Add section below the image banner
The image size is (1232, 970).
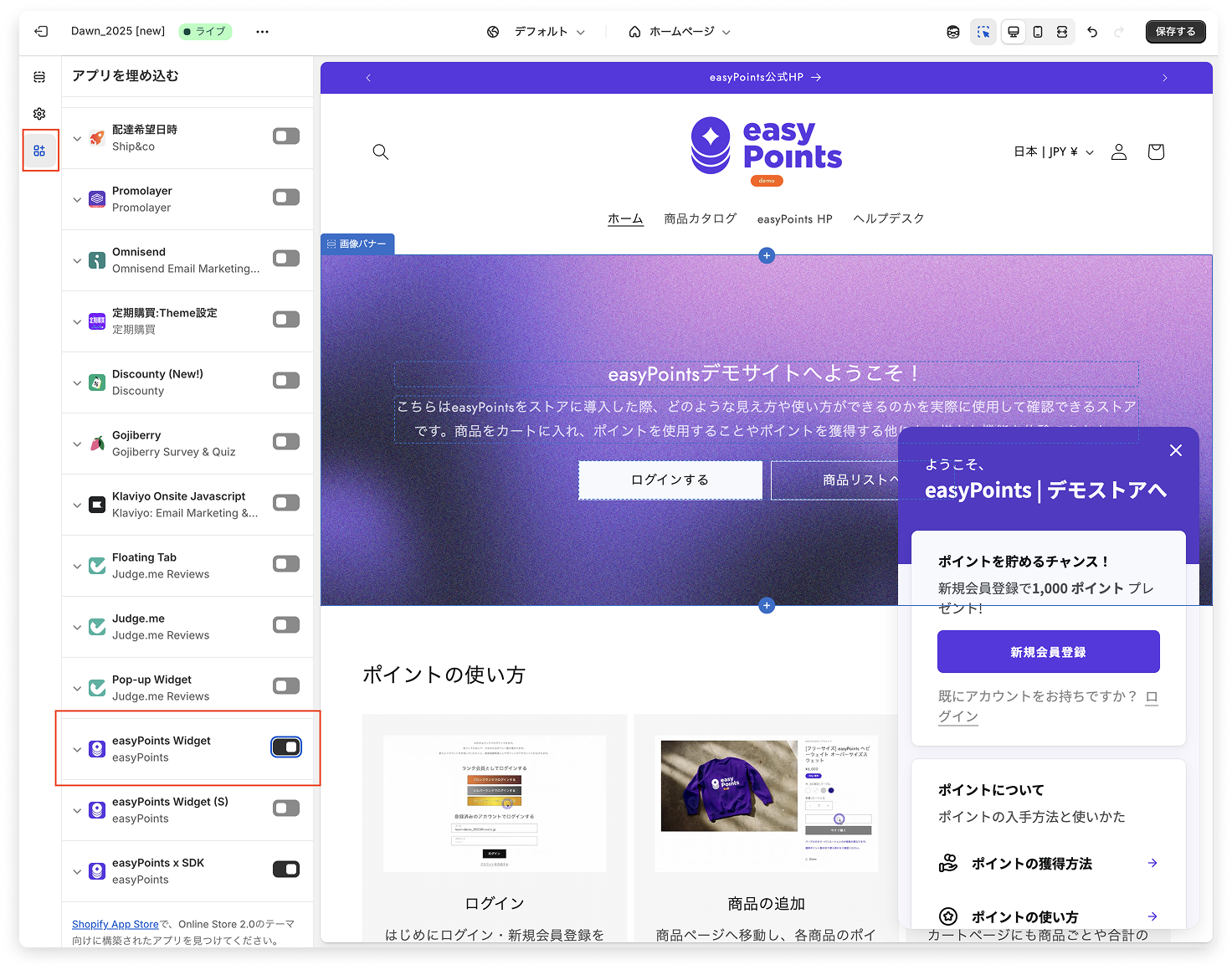coord(767,605)
